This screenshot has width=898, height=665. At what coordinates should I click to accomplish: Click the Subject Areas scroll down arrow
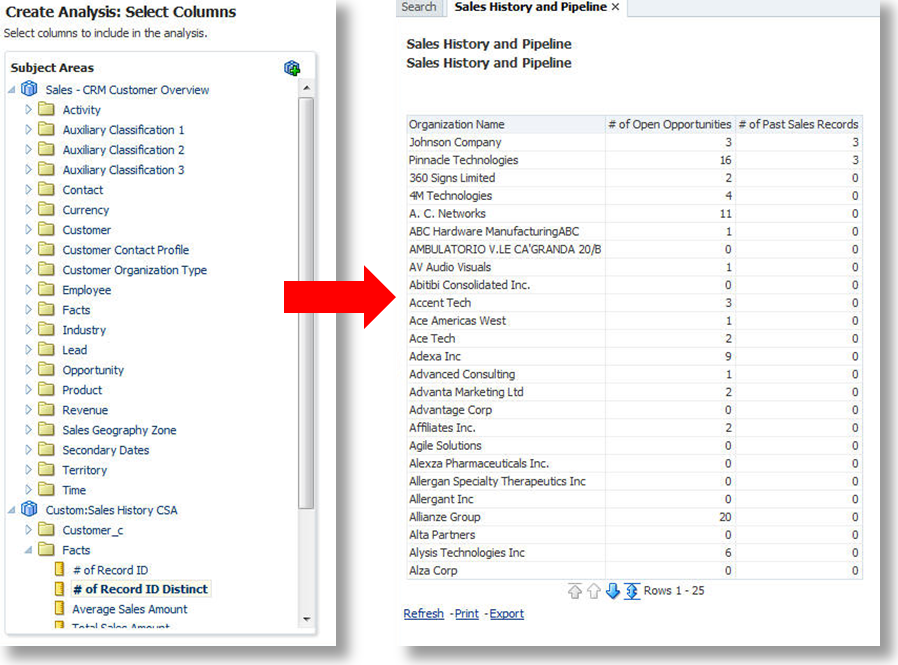click(x=306, y=619)
